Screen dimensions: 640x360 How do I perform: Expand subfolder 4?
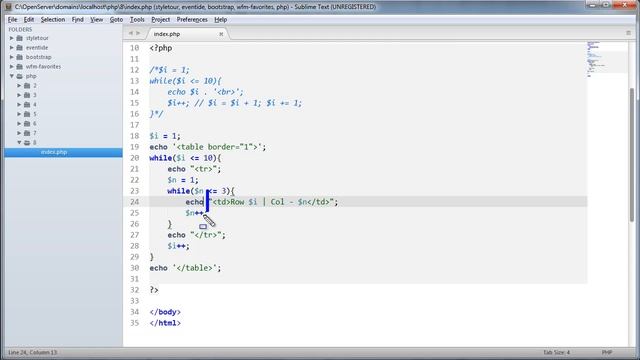19,104
